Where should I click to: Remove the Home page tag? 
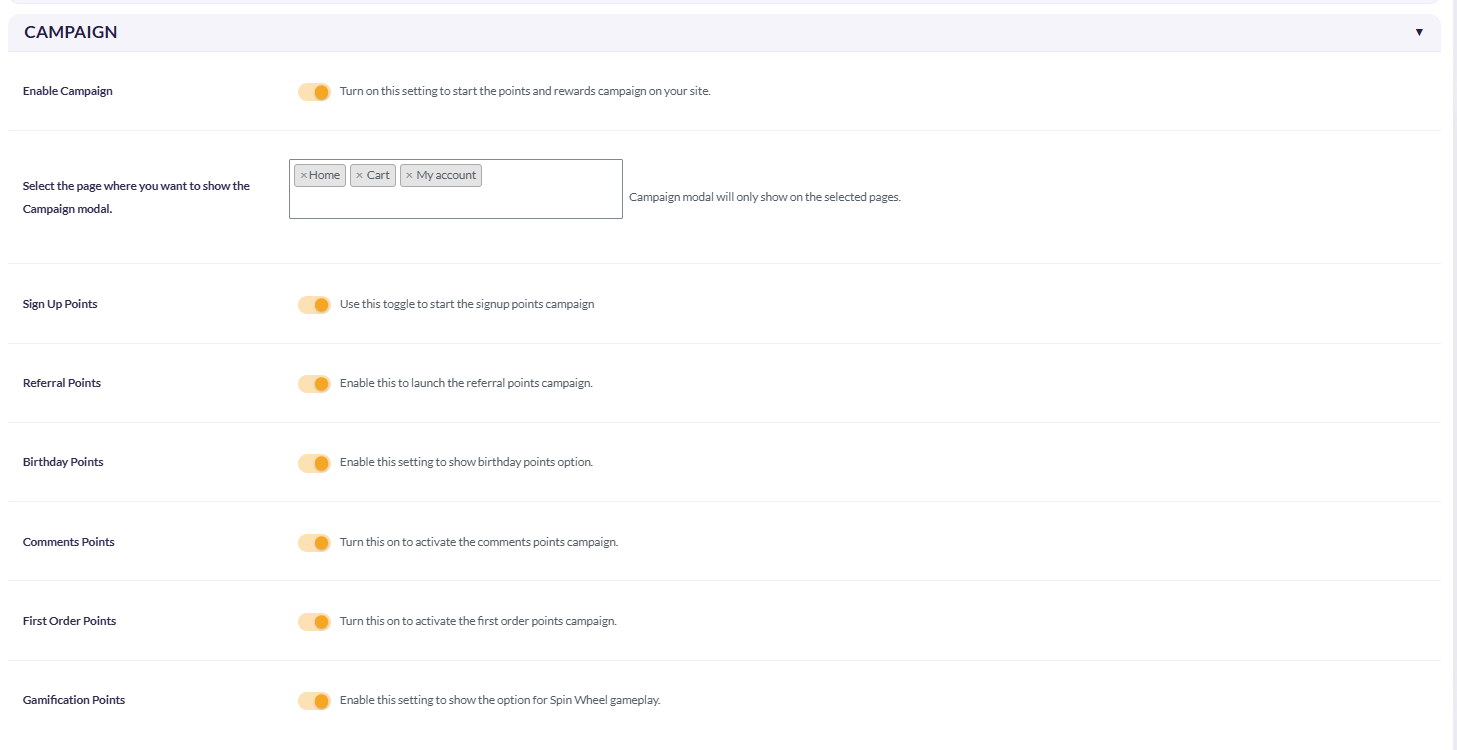pos(304,176)
